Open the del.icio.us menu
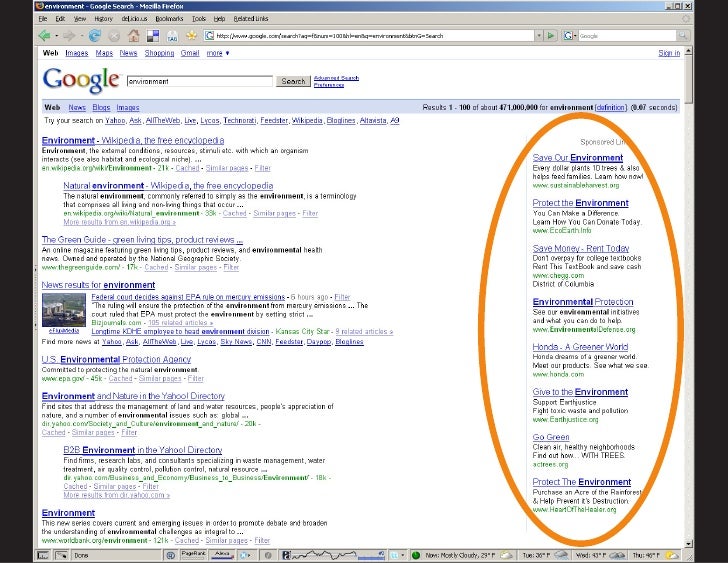Screen dimensions: 728x563 (x=134, y=19)
